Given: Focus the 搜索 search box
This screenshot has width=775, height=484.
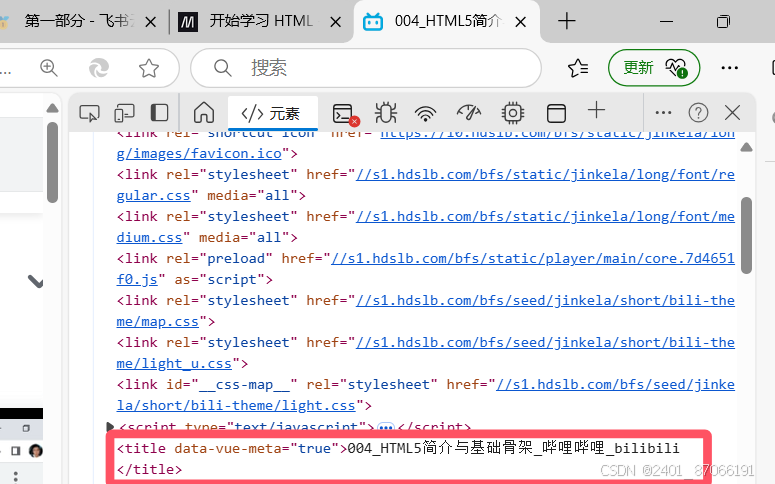Looking at the screenshot, I should (x=366, y=68).
